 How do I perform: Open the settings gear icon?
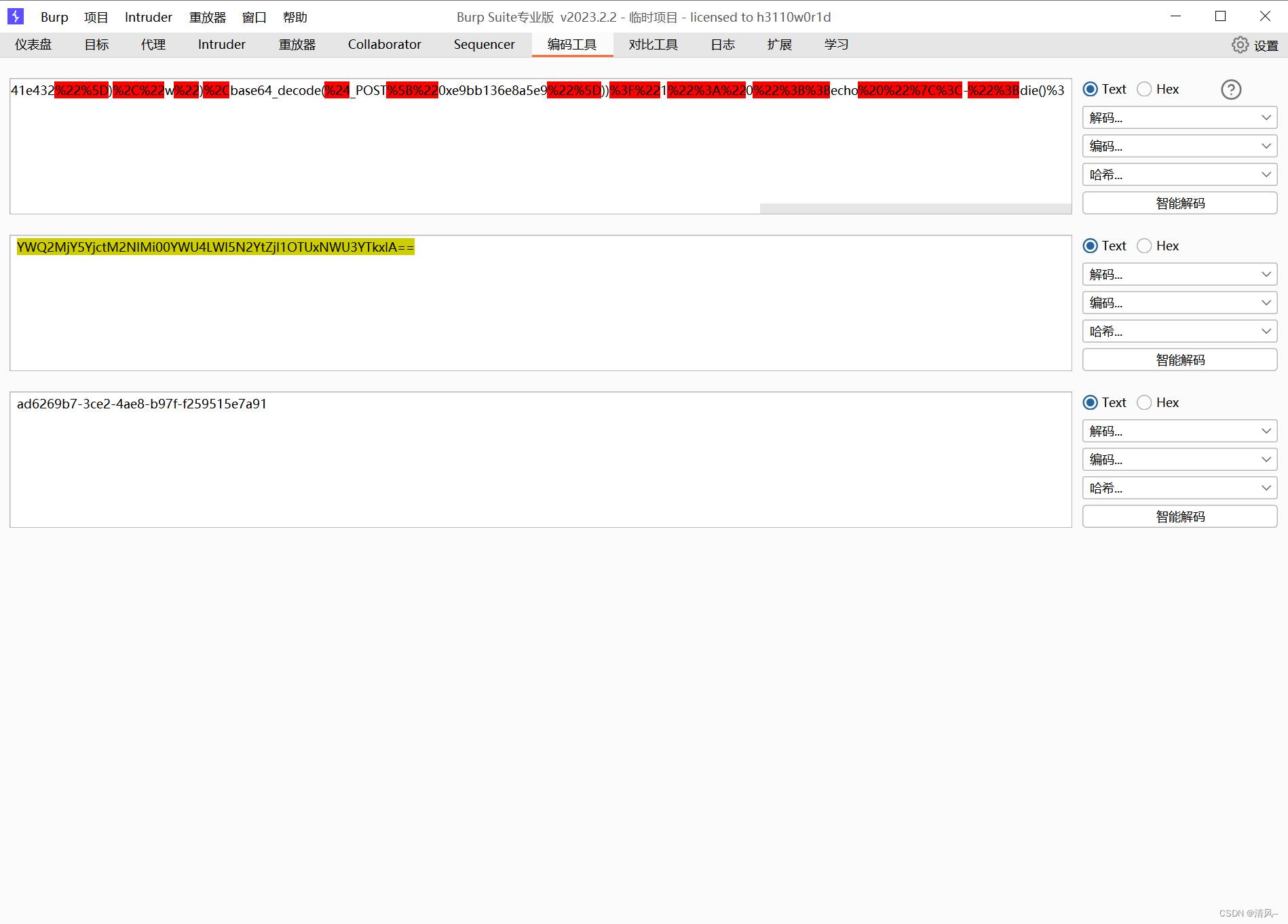1240,45
